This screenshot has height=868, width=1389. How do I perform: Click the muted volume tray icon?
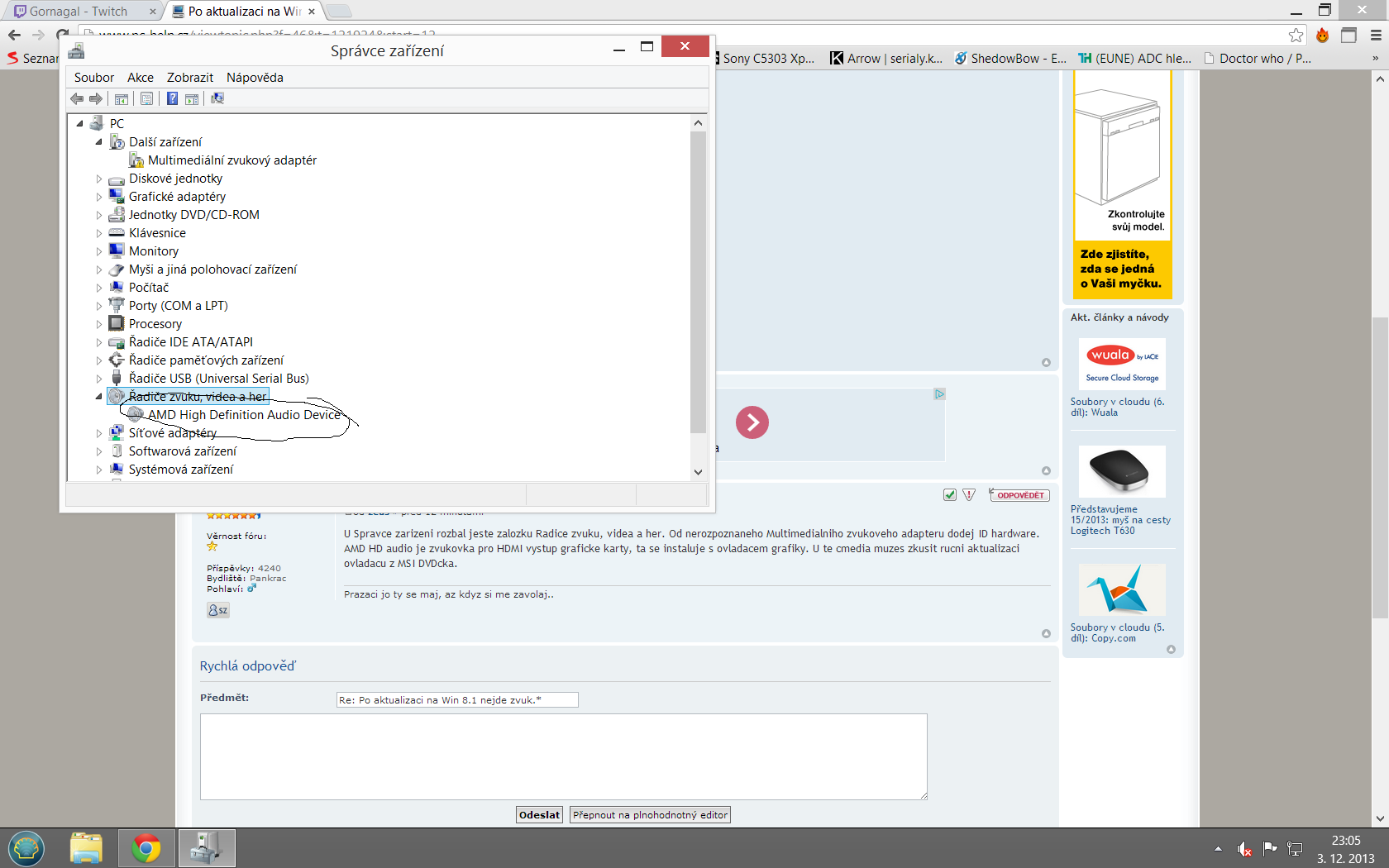1244,849
